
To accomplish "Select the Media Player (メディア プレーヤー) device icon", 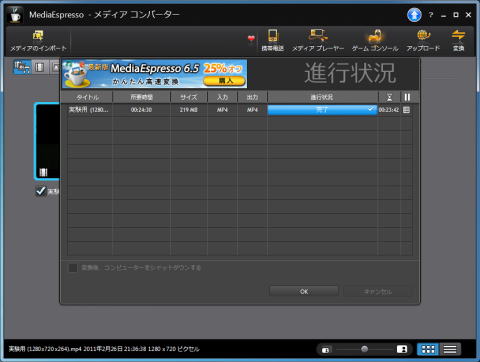I will pos(318,41).
